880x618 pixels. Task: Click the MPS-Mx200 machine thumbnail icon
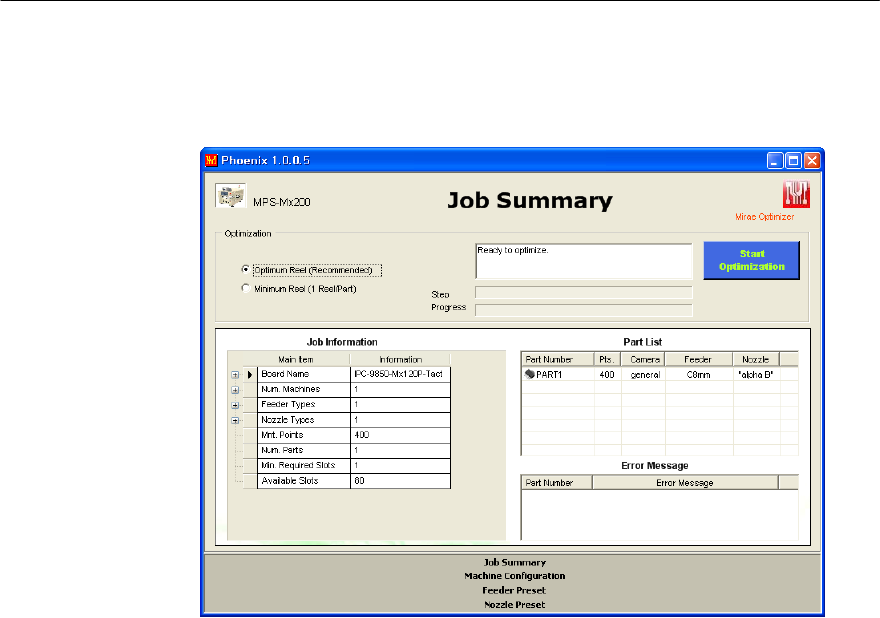click(231, 196)
